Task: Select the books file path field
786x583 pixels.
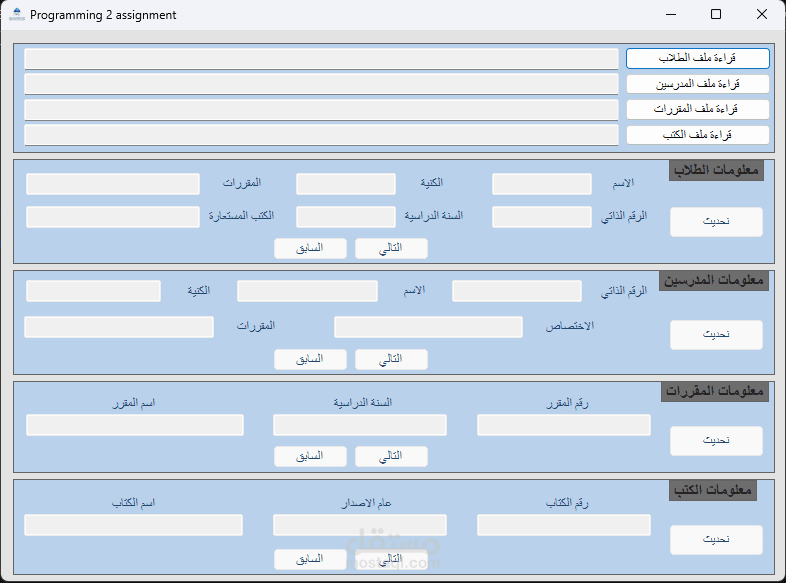Action: (321, 135)
